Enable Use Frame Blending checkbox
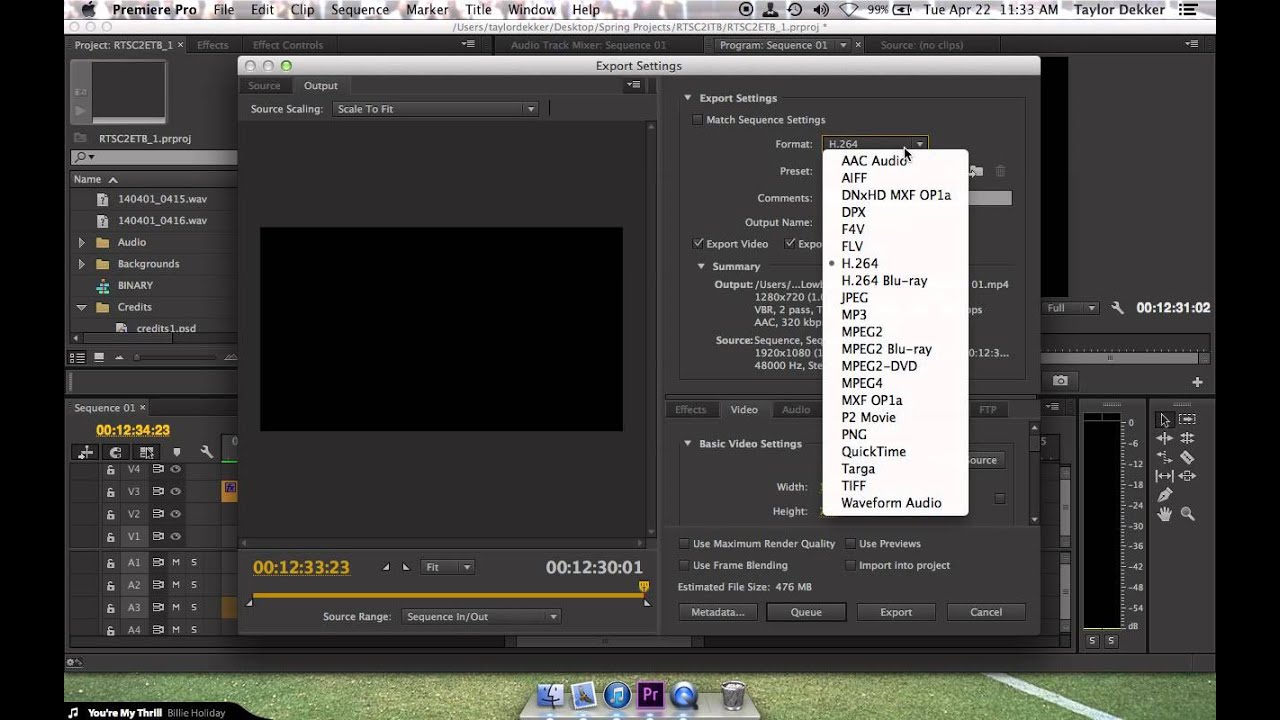 [x=685, y=565]
